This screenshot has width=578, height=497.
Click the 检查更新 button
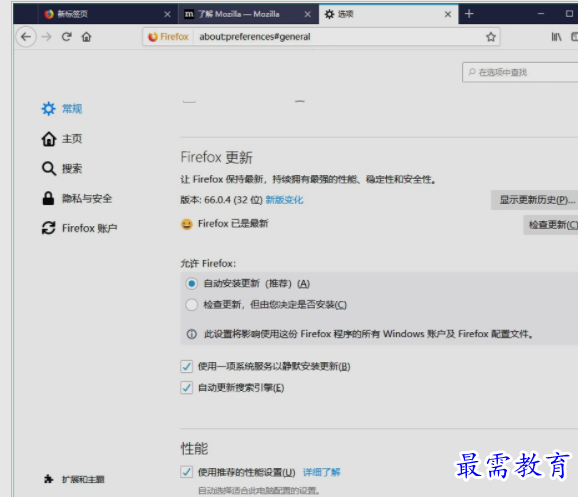[550, 225]
